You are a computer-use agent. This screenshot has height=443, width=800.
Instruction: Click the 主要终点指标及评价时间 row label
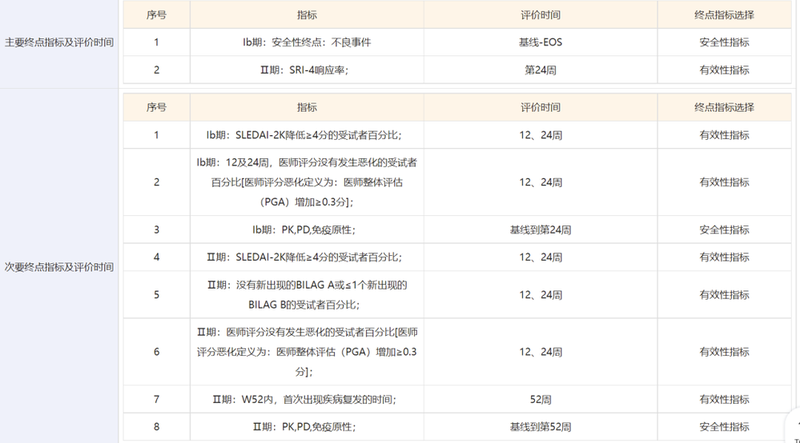(59, 43)
